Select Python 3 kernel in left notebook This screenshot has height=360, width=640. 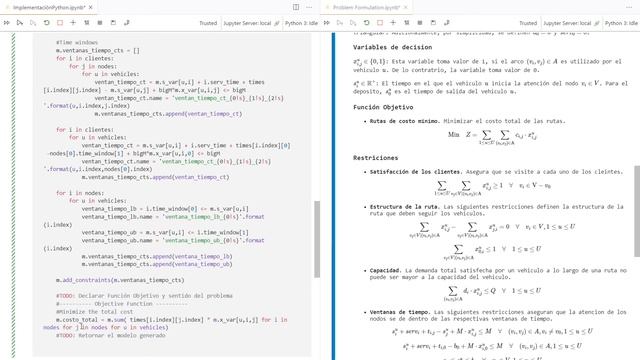[301, 23]
